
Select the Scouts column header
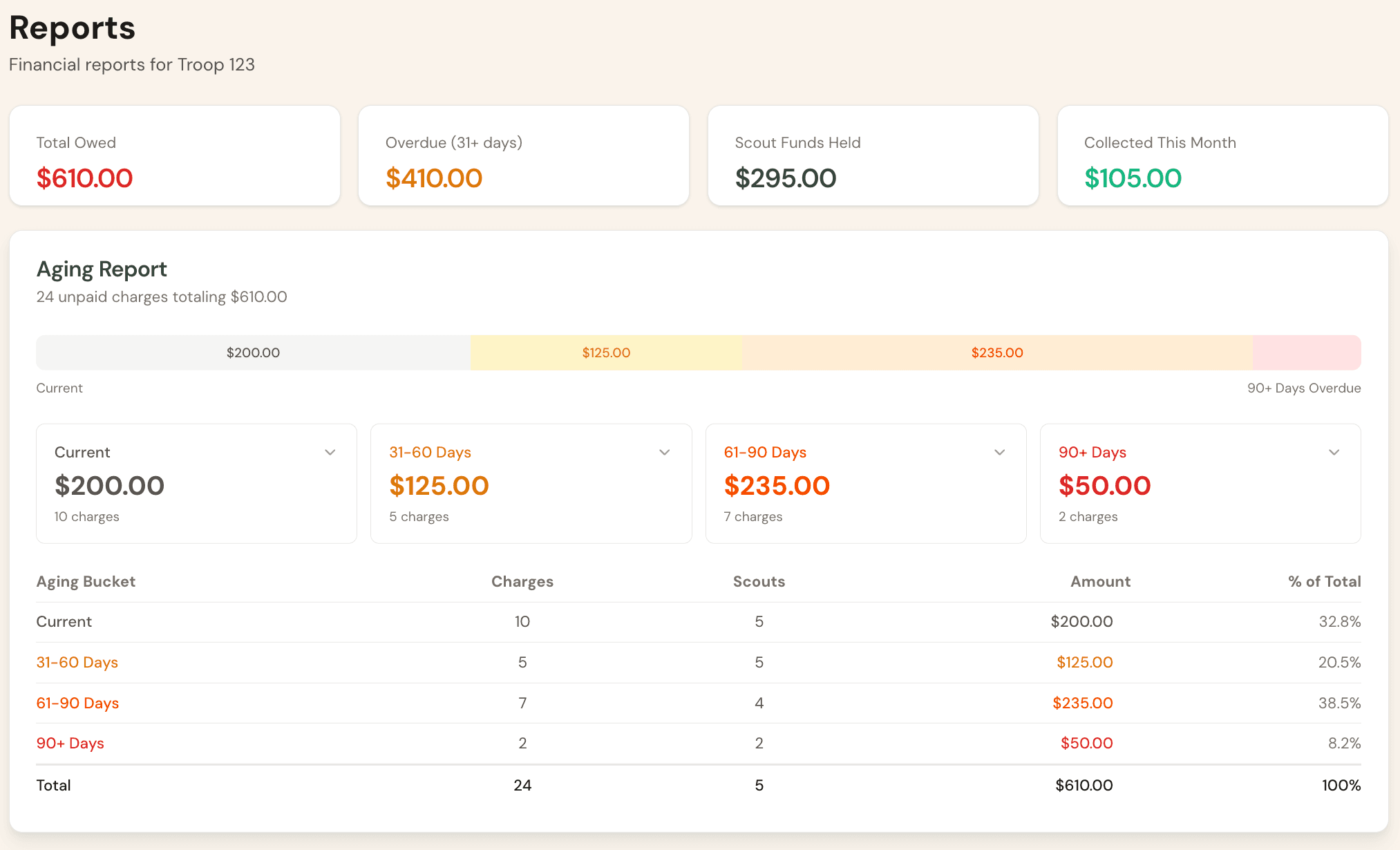pos(759,581)
